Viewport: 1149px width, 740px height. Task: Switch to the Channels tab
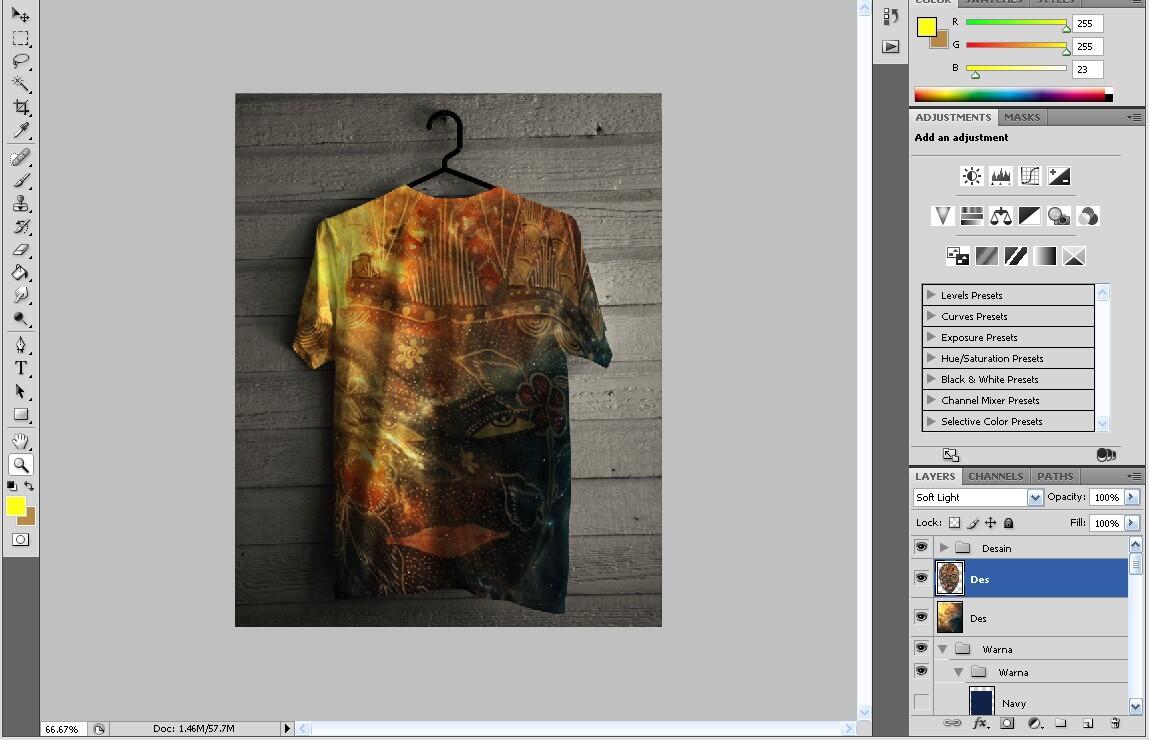[995, 476]
